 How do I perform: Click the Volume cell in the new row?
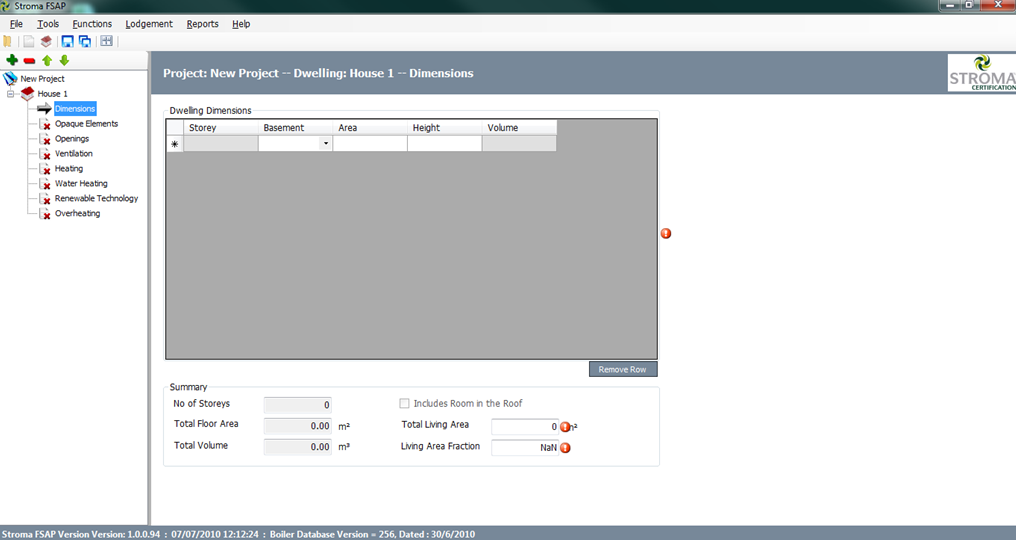point(519,144)
